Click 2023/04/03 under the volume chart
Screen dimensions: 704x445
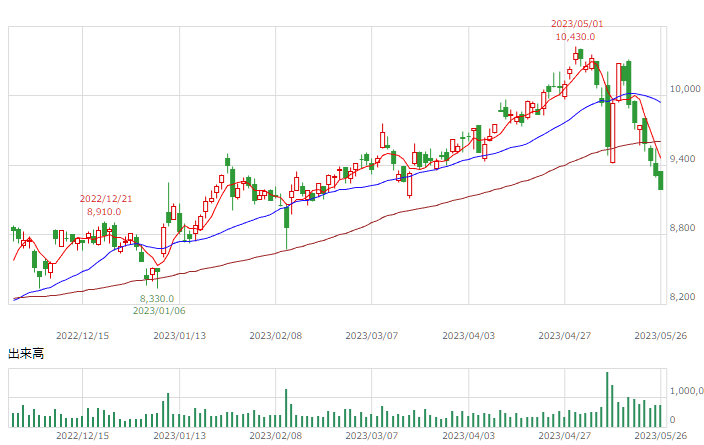pos(469,436)
